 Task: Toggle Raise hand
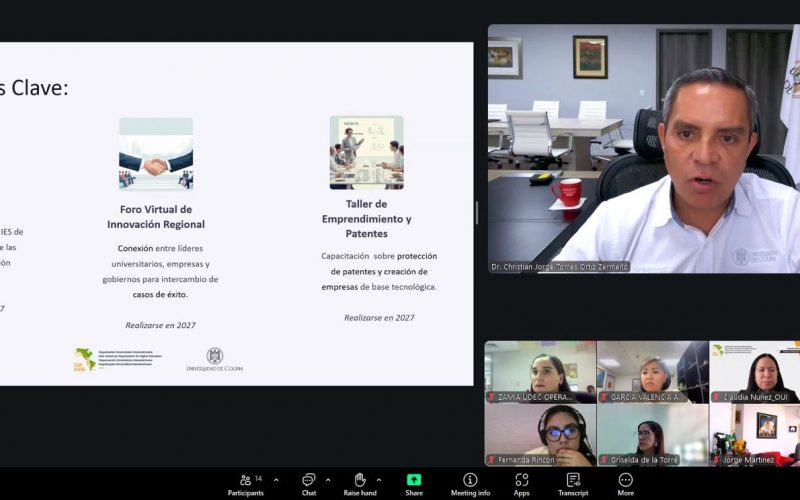(x=360, y=483)
